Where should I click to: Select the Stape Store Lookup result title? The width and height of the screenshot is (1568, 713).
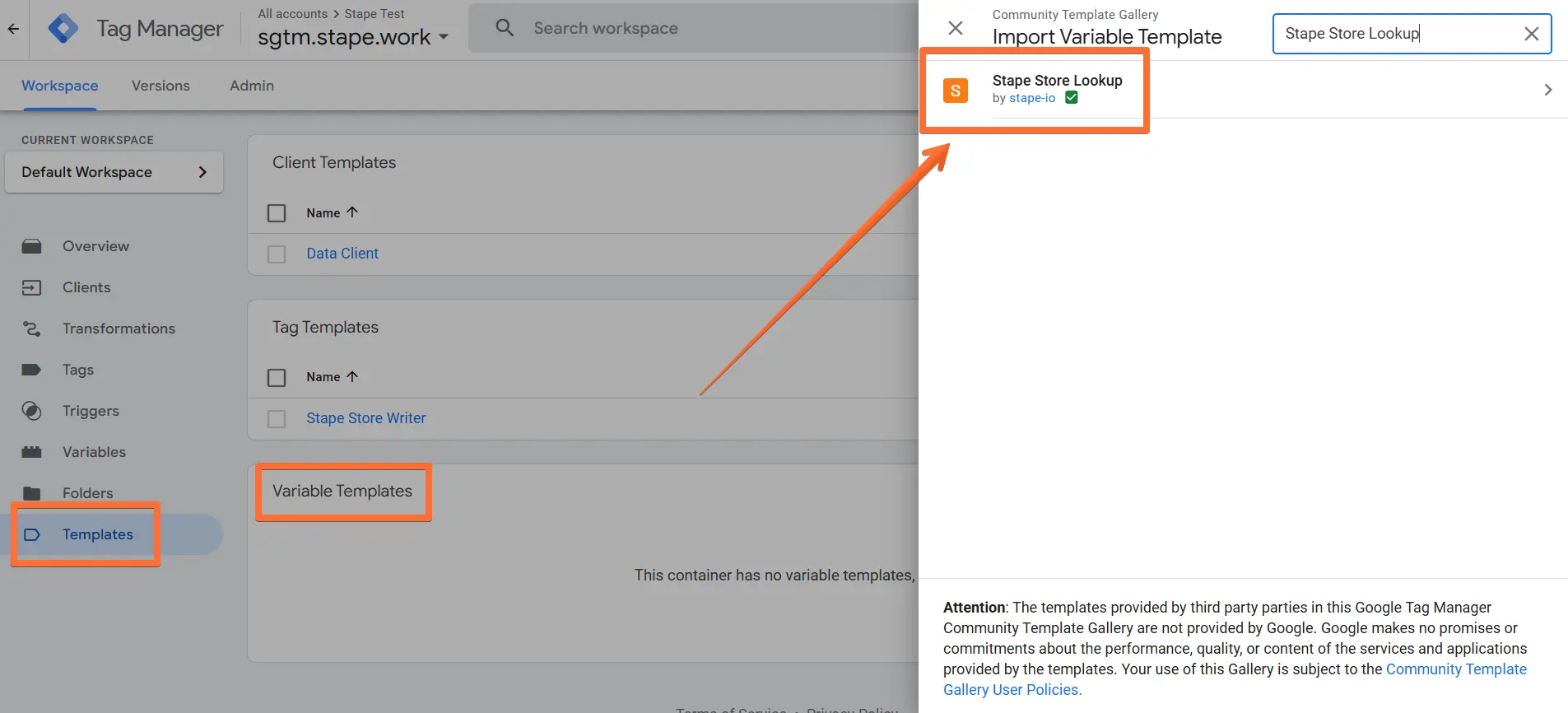pyautogui.click(x=1057, y=81)
